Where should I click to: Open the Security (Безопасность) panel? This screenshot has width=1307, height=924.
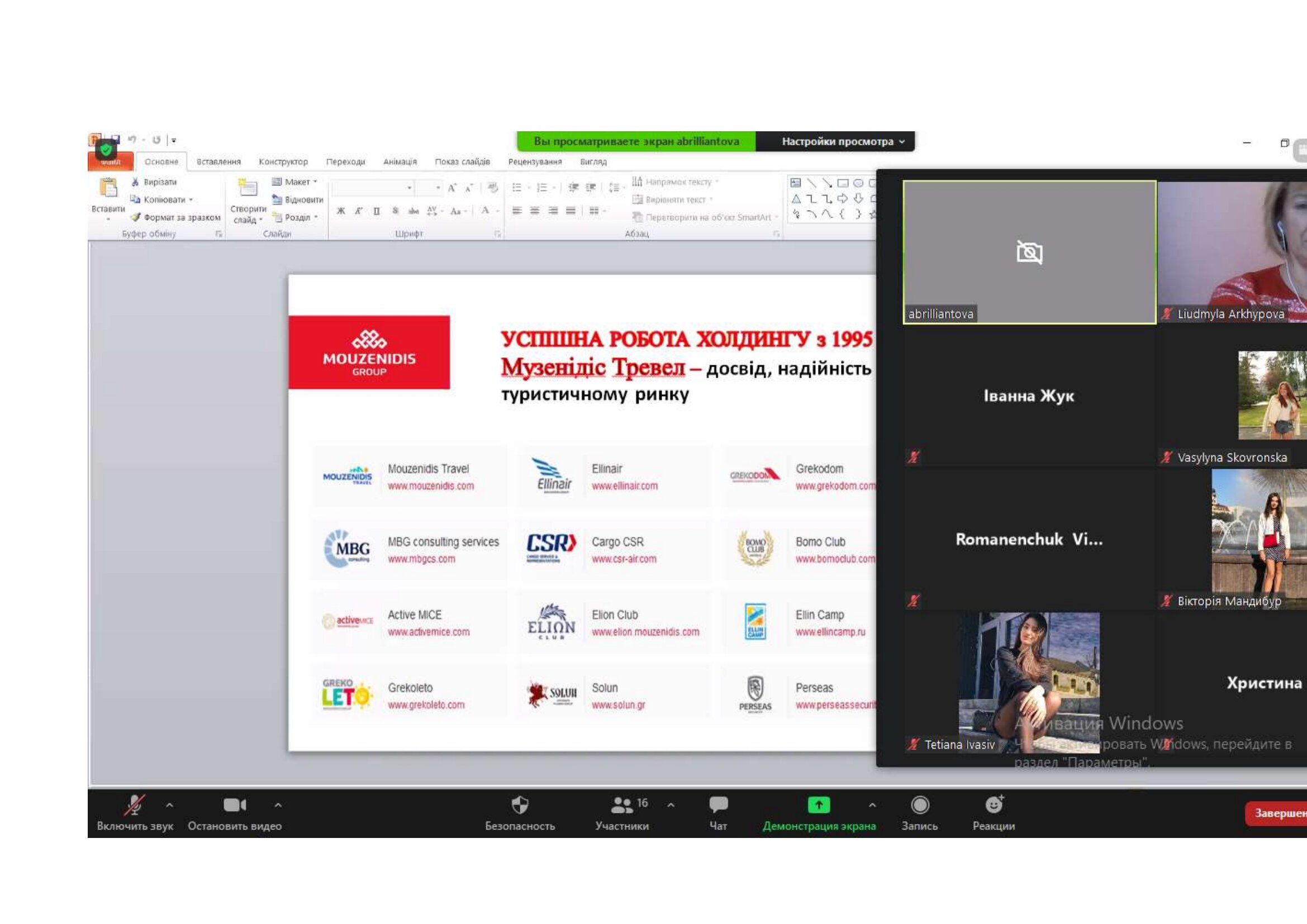[x=520, y=813]
